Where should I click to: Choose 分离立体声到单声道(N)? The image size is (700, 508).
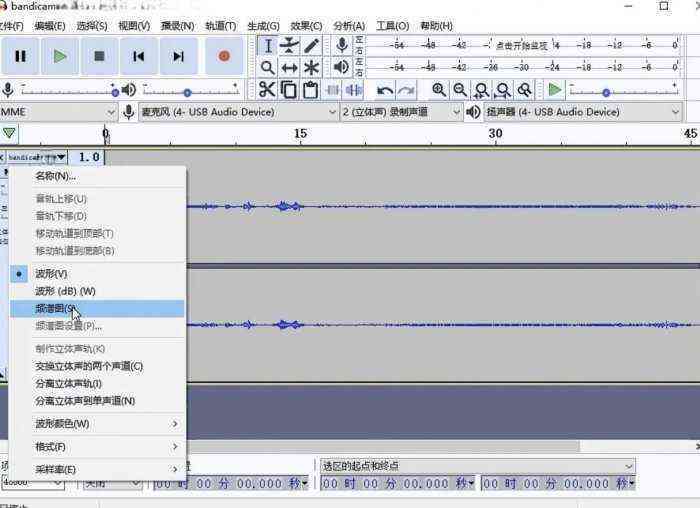click(97, 401)
